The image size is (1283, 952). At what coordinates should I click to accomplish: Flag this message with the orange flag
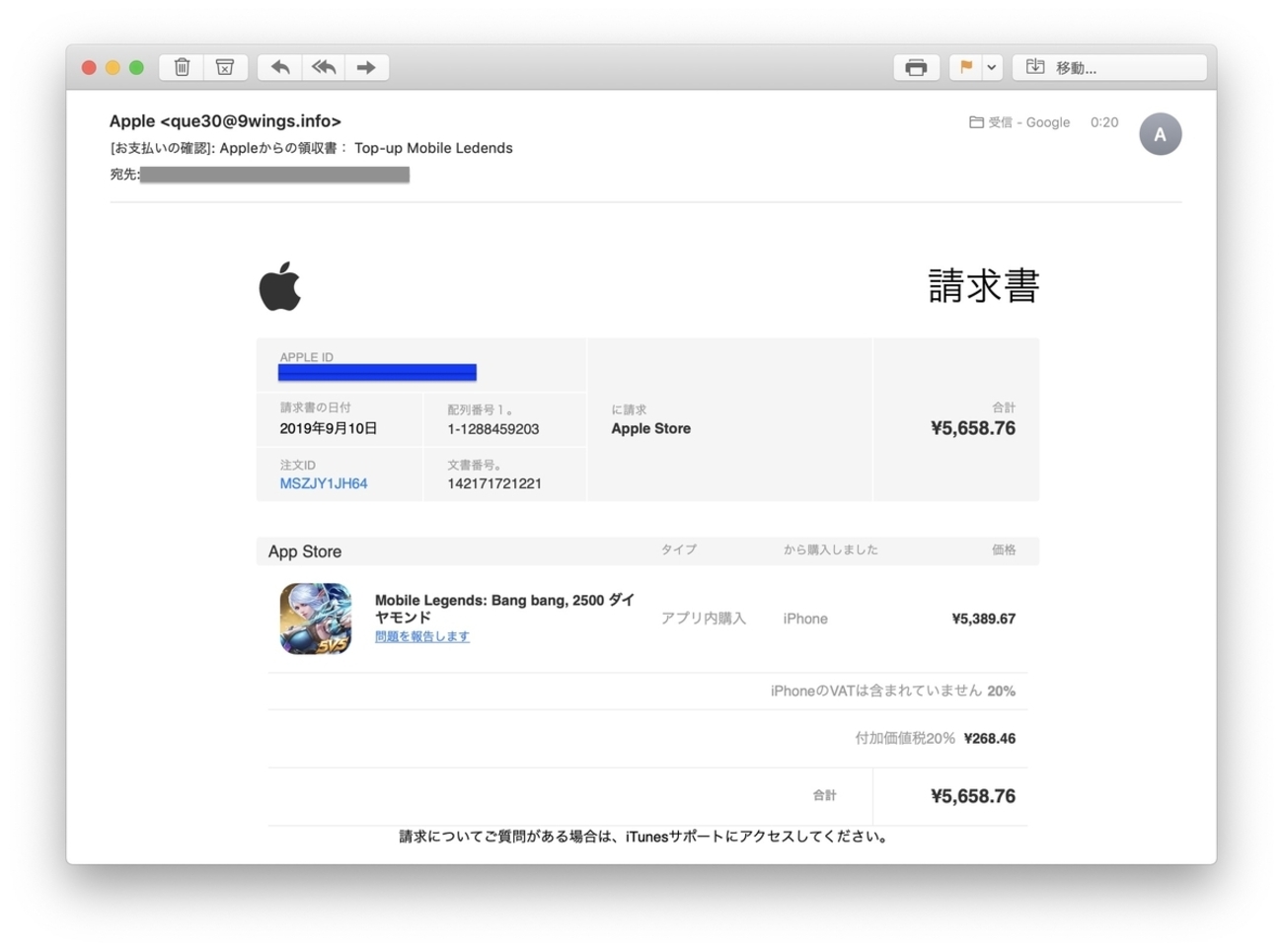pyautogui.click(x=966, y=67)
